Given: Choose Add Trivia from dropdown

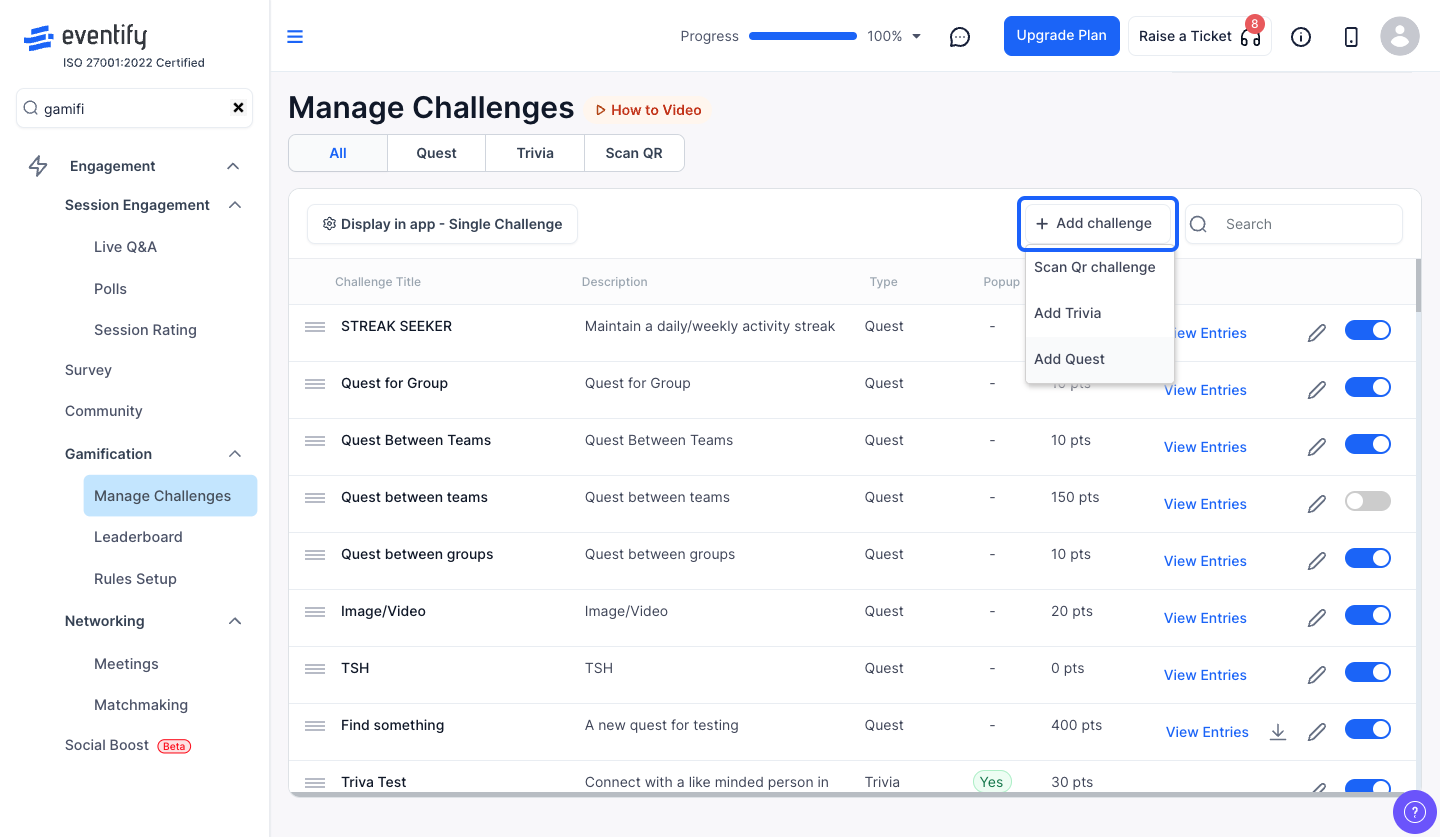Looking at the screenshot, I should [1099, 313].
